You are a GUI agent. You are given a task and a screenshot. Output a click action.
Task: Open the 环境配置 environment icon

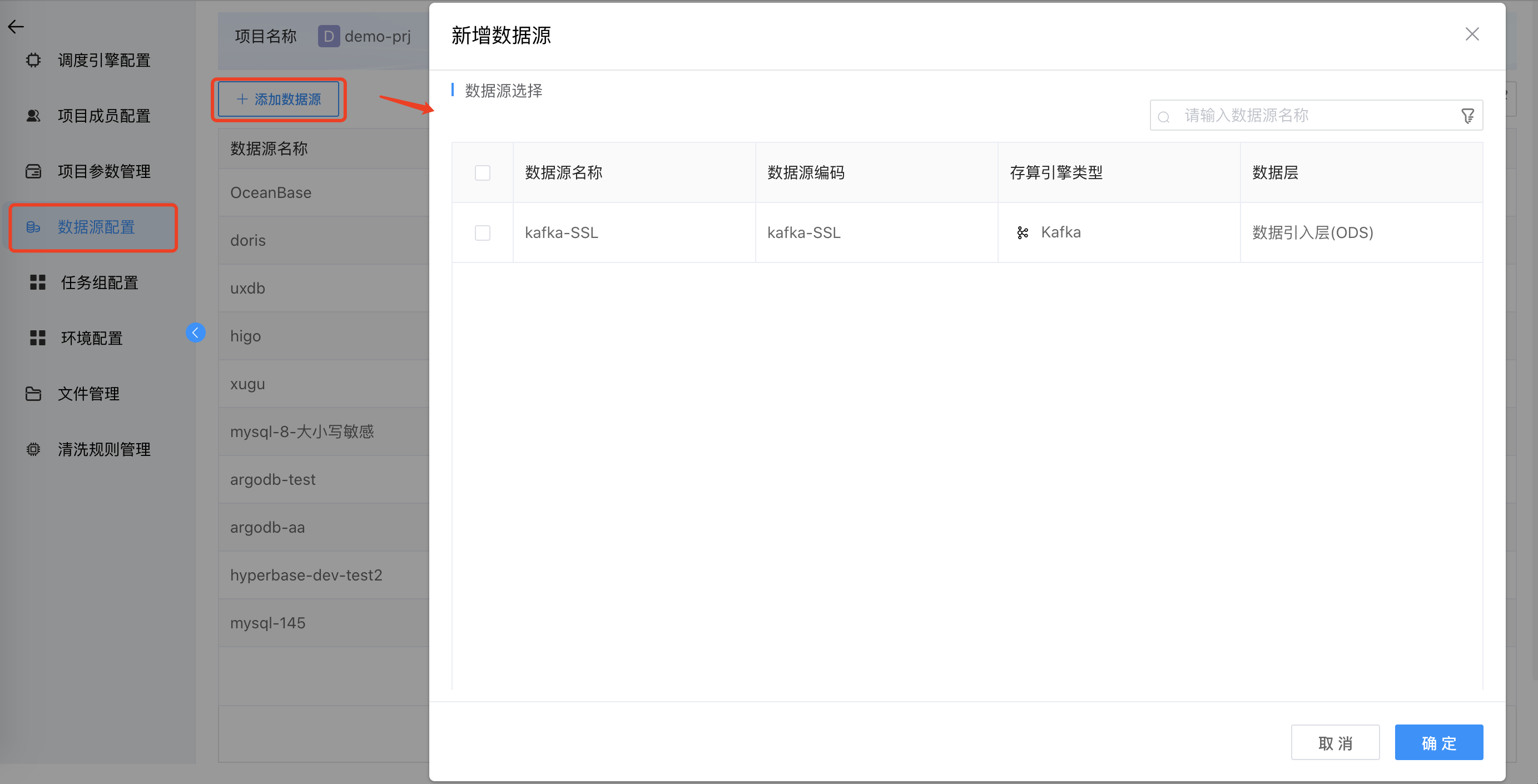[37, 338]
